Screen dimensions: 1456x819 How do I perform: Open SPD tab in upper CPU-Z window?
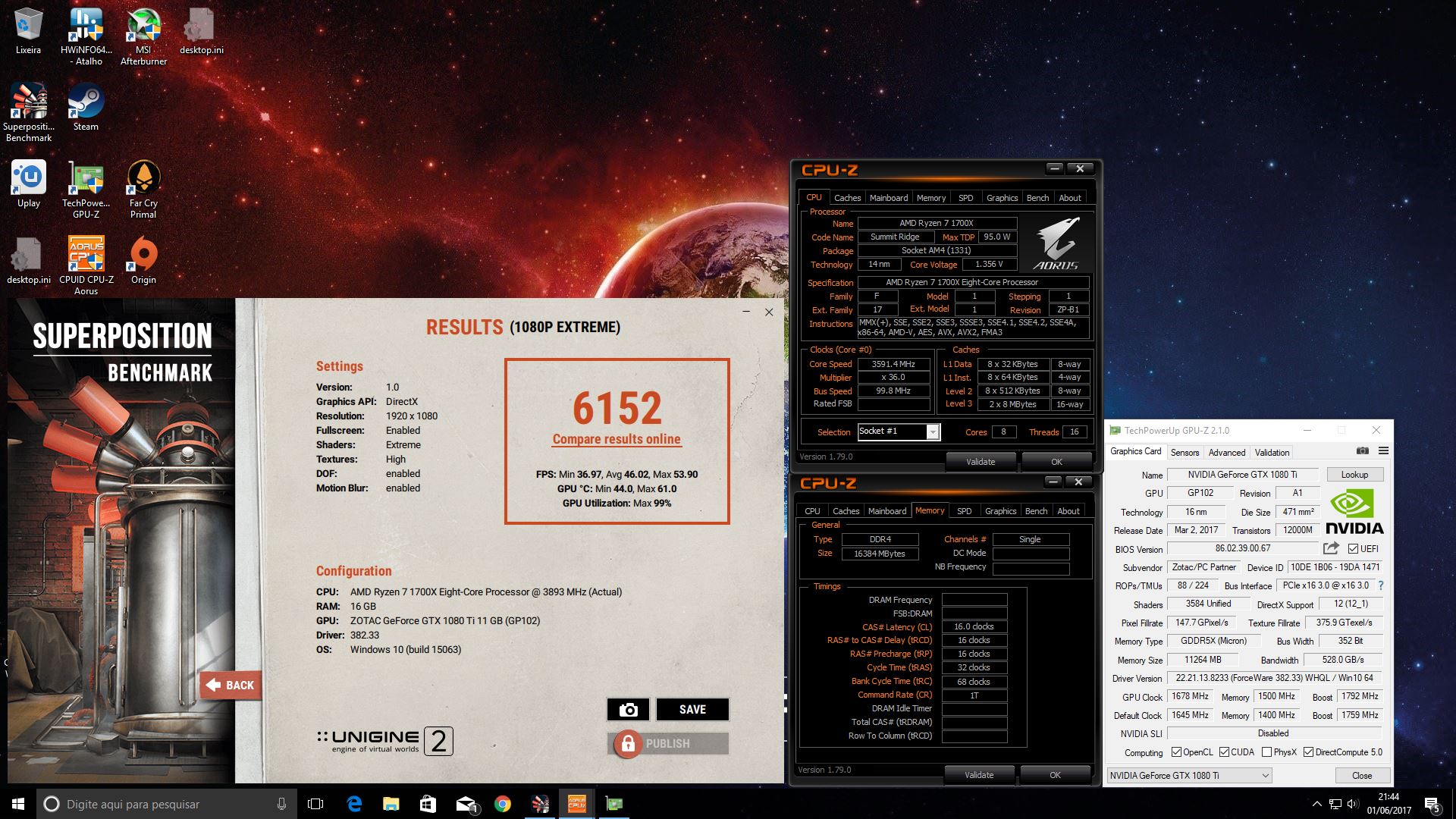point(965,198)
